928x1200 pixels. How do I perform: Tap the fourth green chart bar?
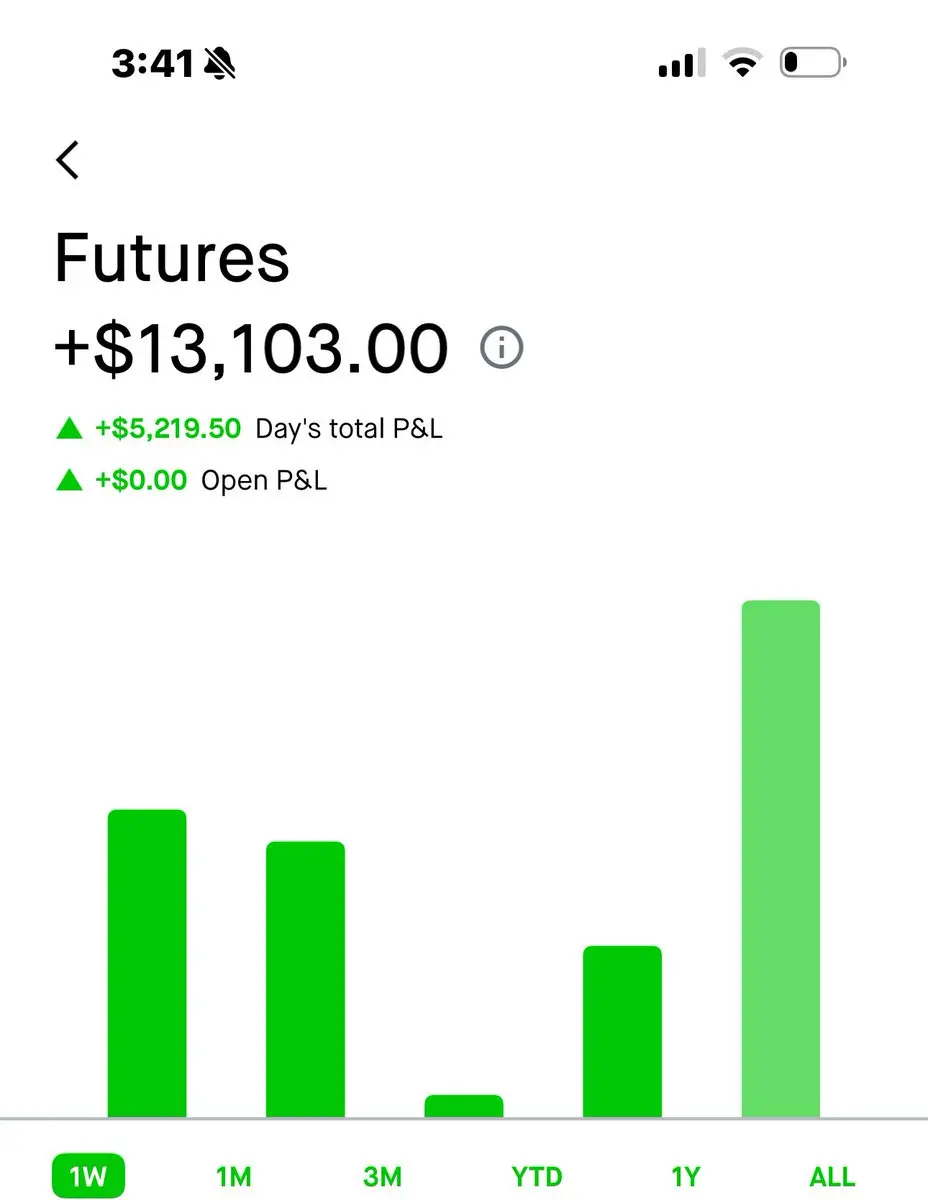(622, 1030)
